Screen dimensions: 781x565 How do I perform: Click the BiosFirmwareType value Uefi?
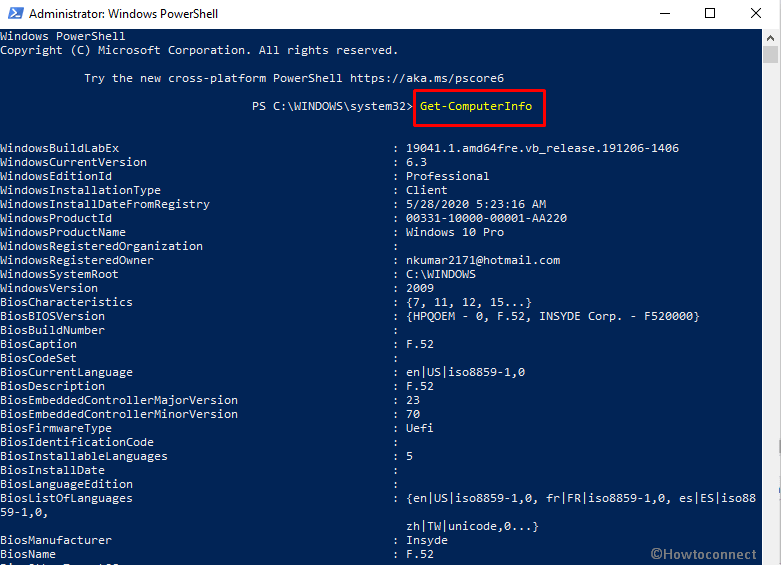(419, 428)
